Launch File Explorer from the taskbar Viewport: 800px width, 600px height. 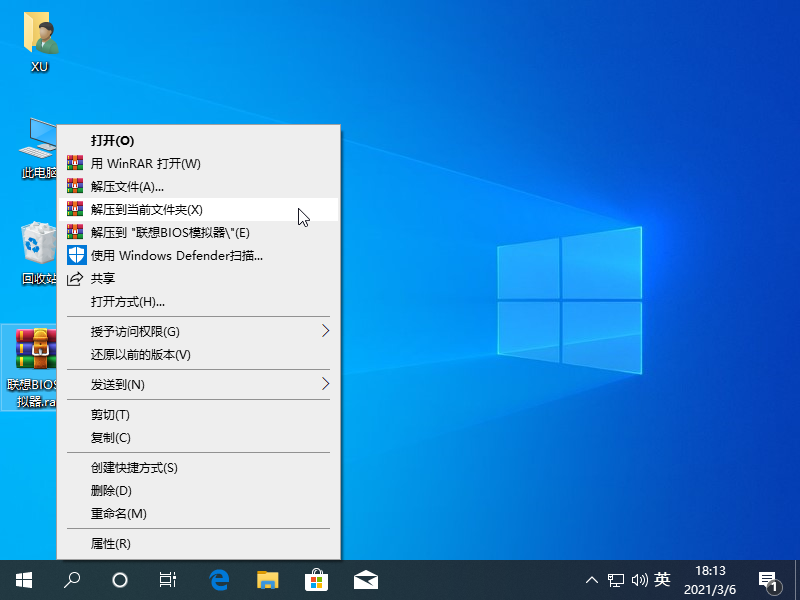267,580
